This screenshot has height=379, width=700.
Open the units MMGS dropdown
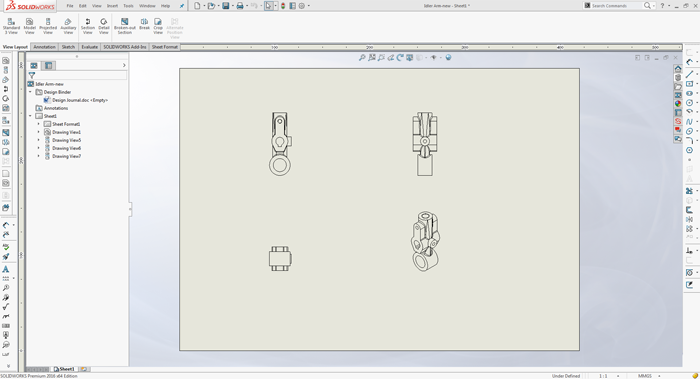coord(659,376)
